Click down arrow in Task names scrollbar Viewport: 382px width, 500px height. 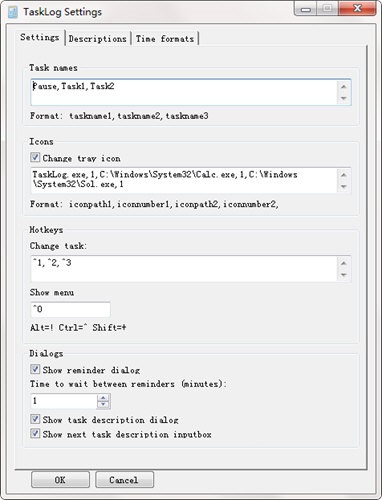[344, 98]
